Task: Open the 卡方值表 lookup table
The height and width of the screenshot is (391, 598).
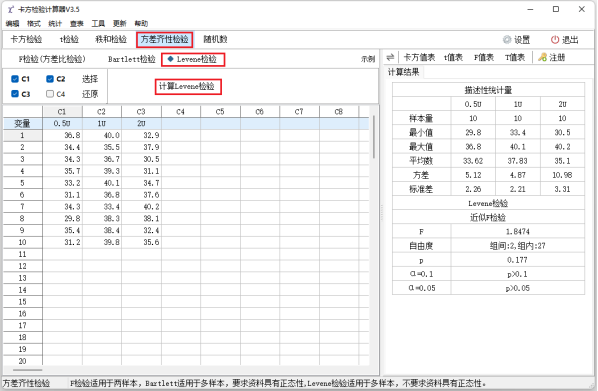Action: (x=419, y=58)
